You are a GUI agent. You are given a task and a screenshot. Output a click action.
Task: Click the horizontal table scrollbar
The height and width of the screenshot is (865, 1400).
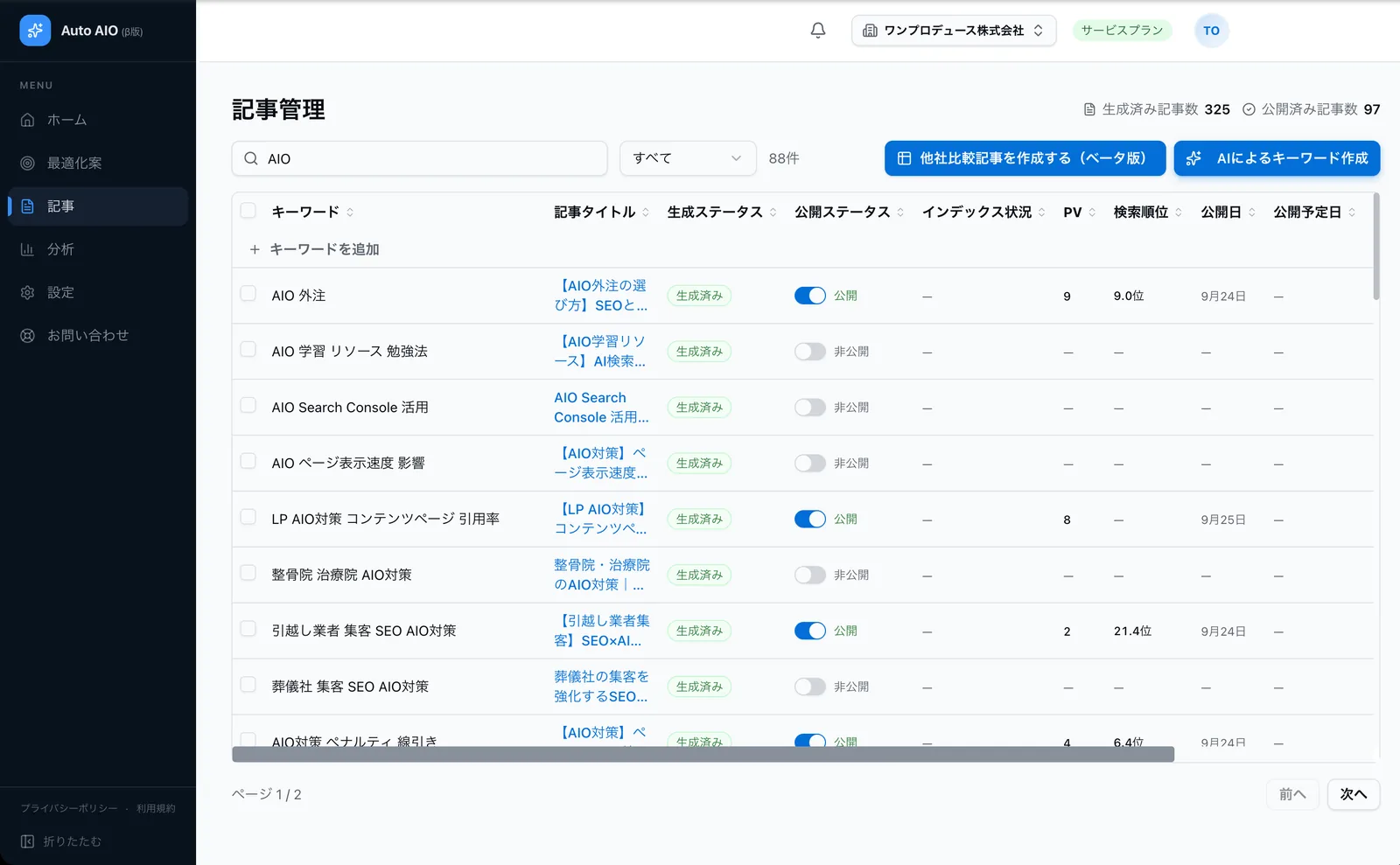[x=703, y=754]
